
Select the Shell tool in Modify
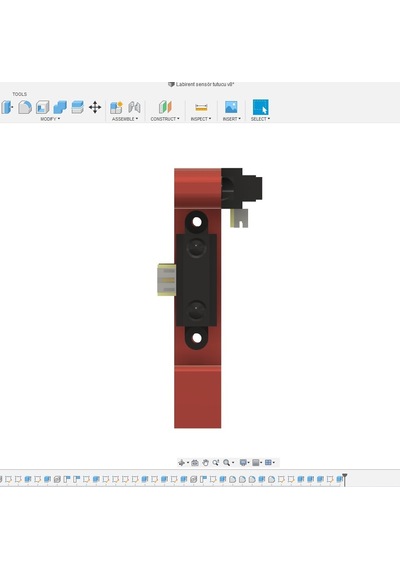coord(43,107)
